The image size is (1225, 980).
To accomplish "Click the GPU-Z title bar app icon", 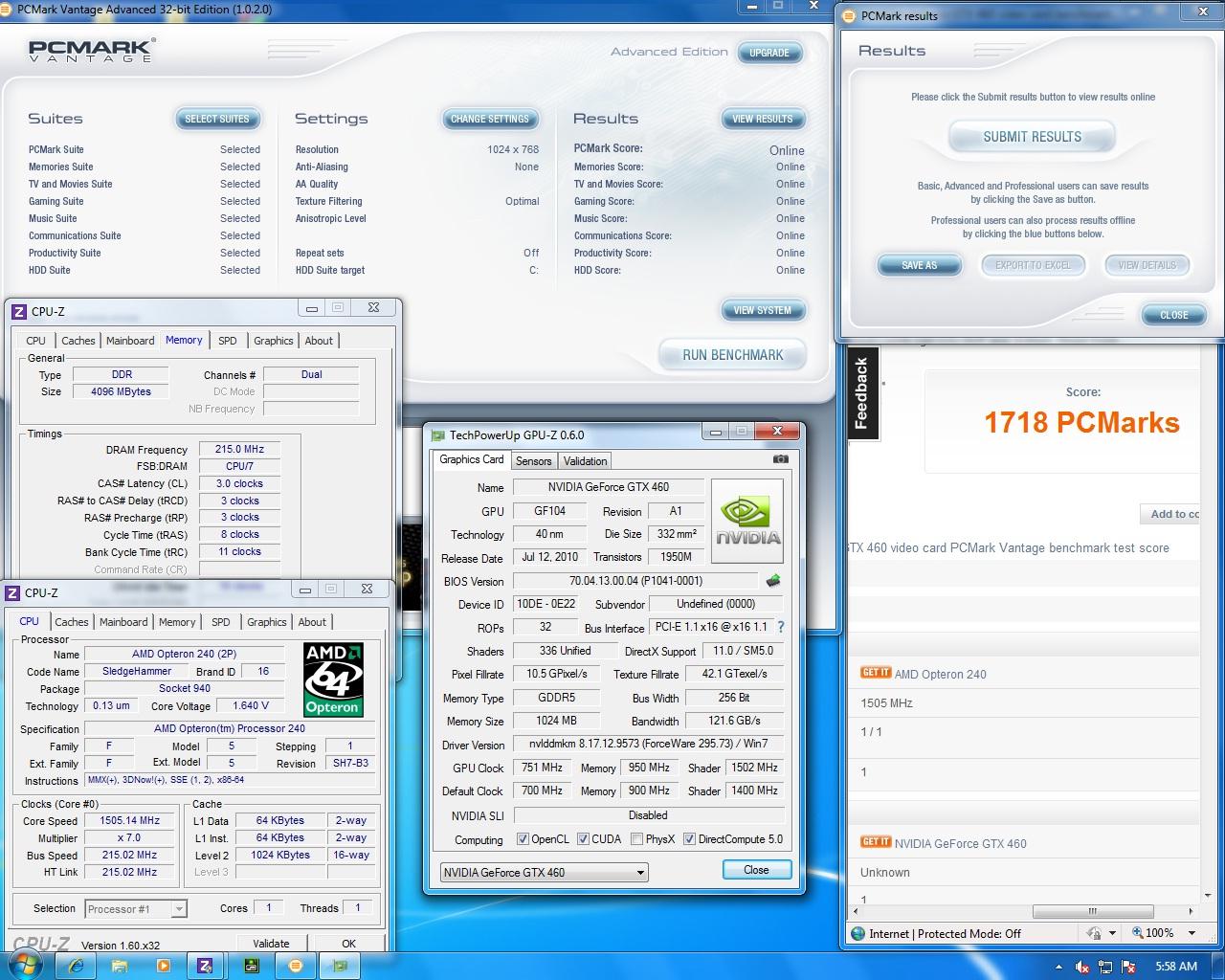I will coord(438,434).
